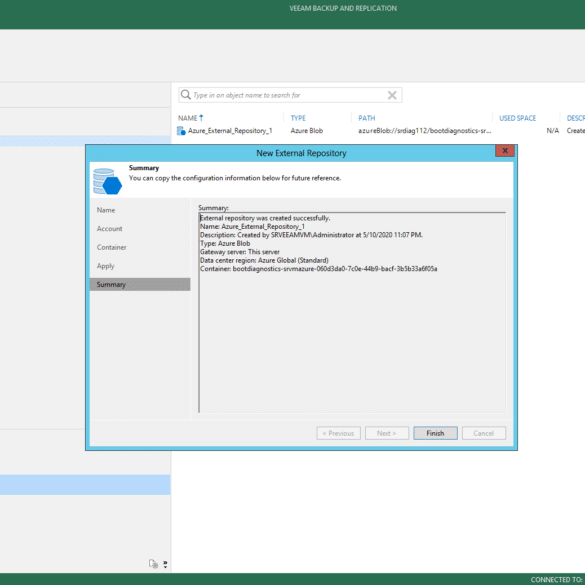Click the Azure repository row icon
585x585 pixels.
click(181, 131)
